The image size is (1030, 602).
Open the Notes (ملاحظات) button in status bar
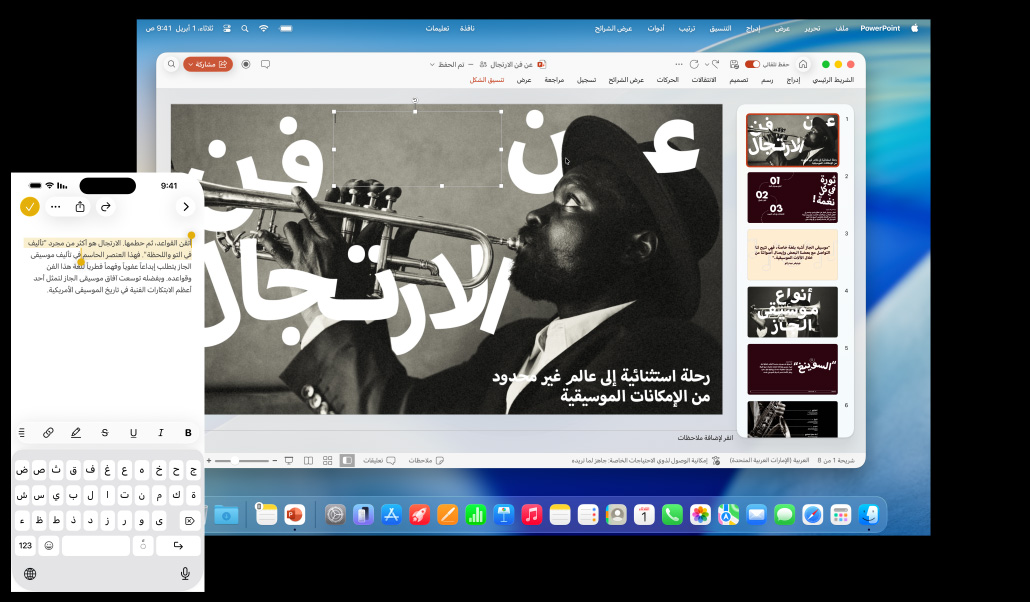[x=426, y=460]
